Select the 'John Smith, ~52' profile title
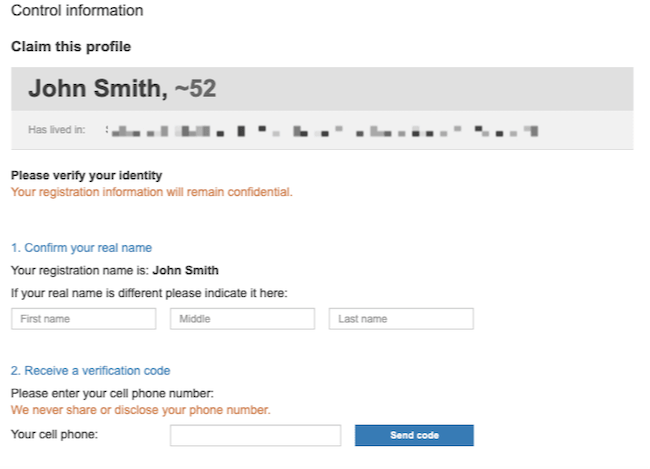The image size is (650, 469). click(122, 88)
